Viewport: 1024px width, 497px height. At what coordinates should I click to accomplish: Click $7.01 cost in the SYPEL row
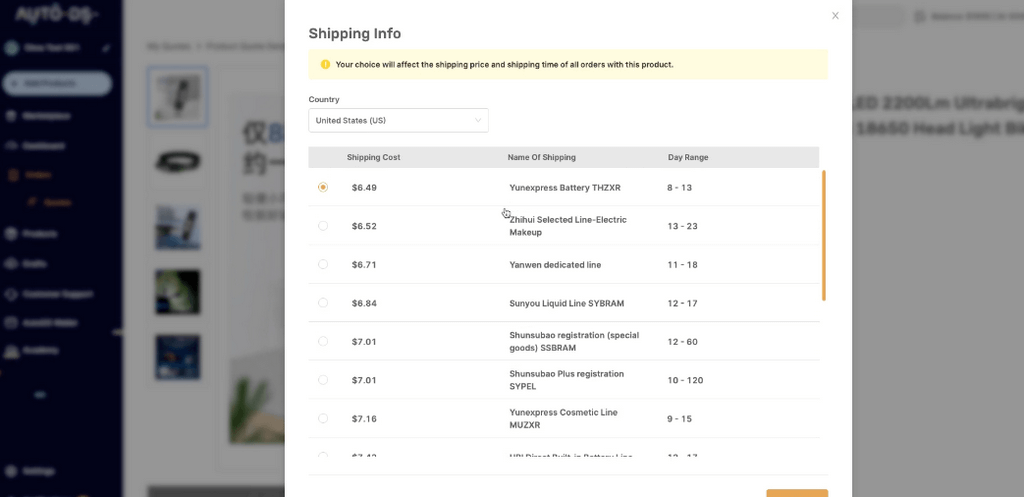364,380
